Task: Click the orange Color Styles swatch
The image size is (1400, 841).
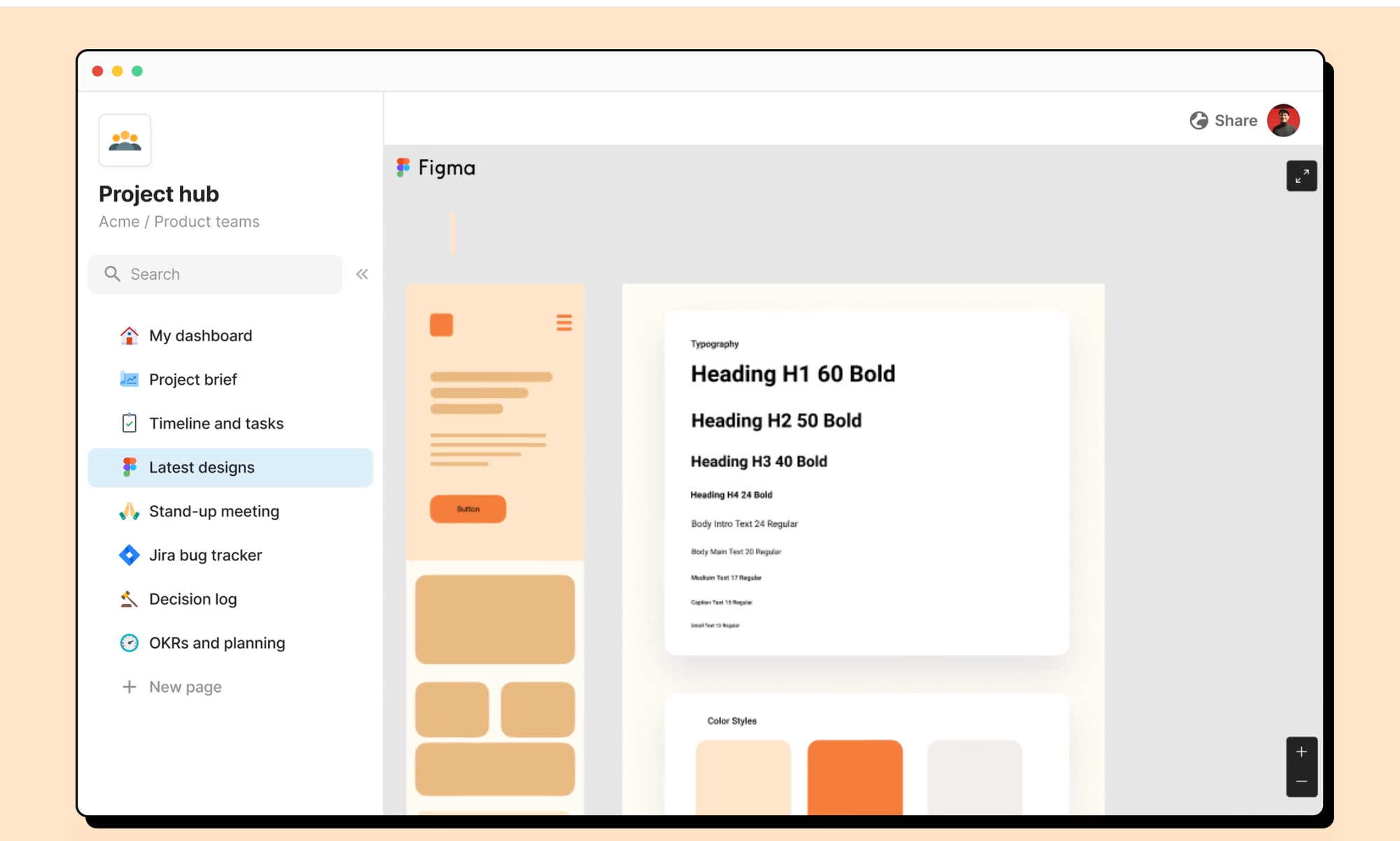Action: click(854, 775)
